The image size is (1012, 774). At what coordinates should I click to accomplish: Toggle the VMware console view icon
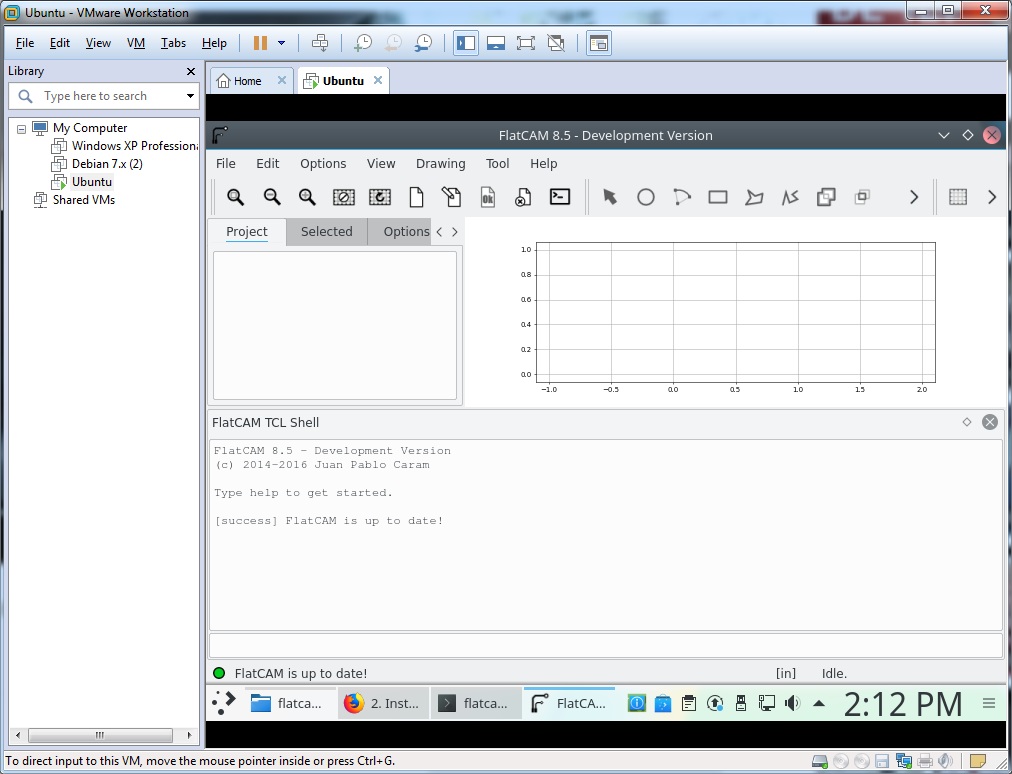[599, 43]
